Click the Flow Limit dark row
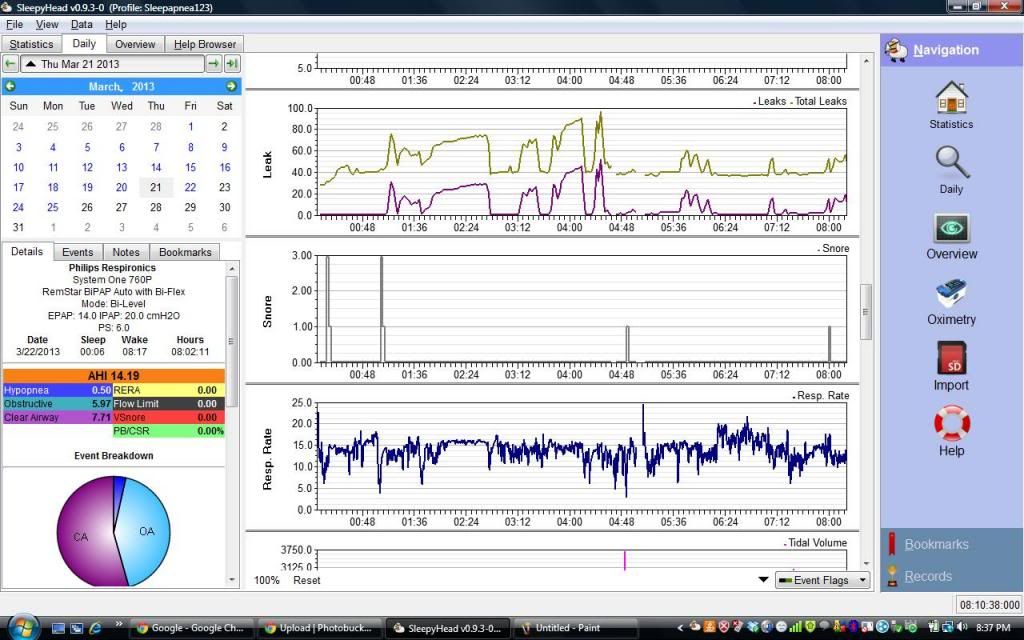Image resolution: width=1024 pixels, height=640 pixels. tap(168, 404)
